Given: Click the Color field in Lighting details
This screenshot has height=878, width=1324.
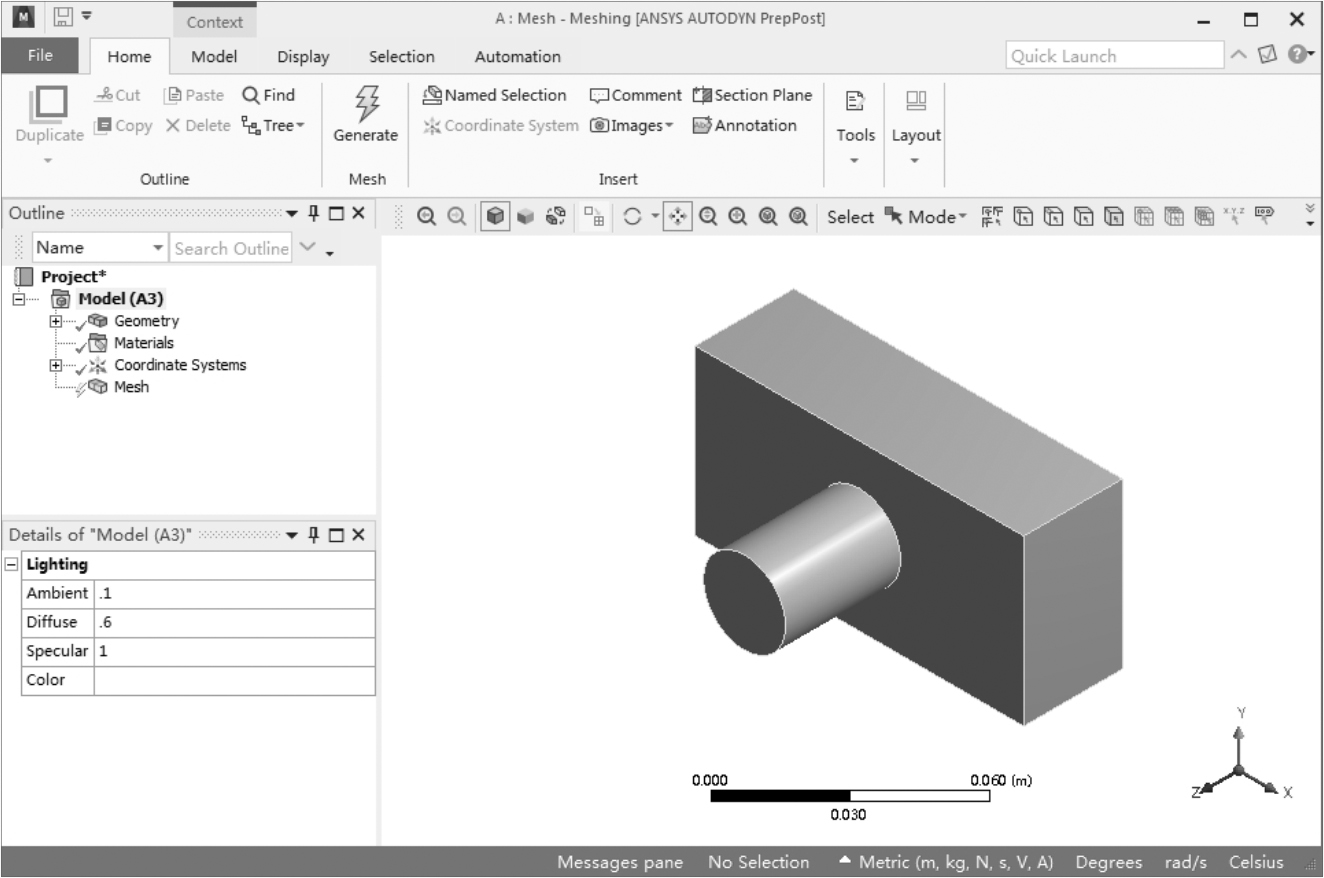Looking at the screenshot, I should (x=234, y=681).
